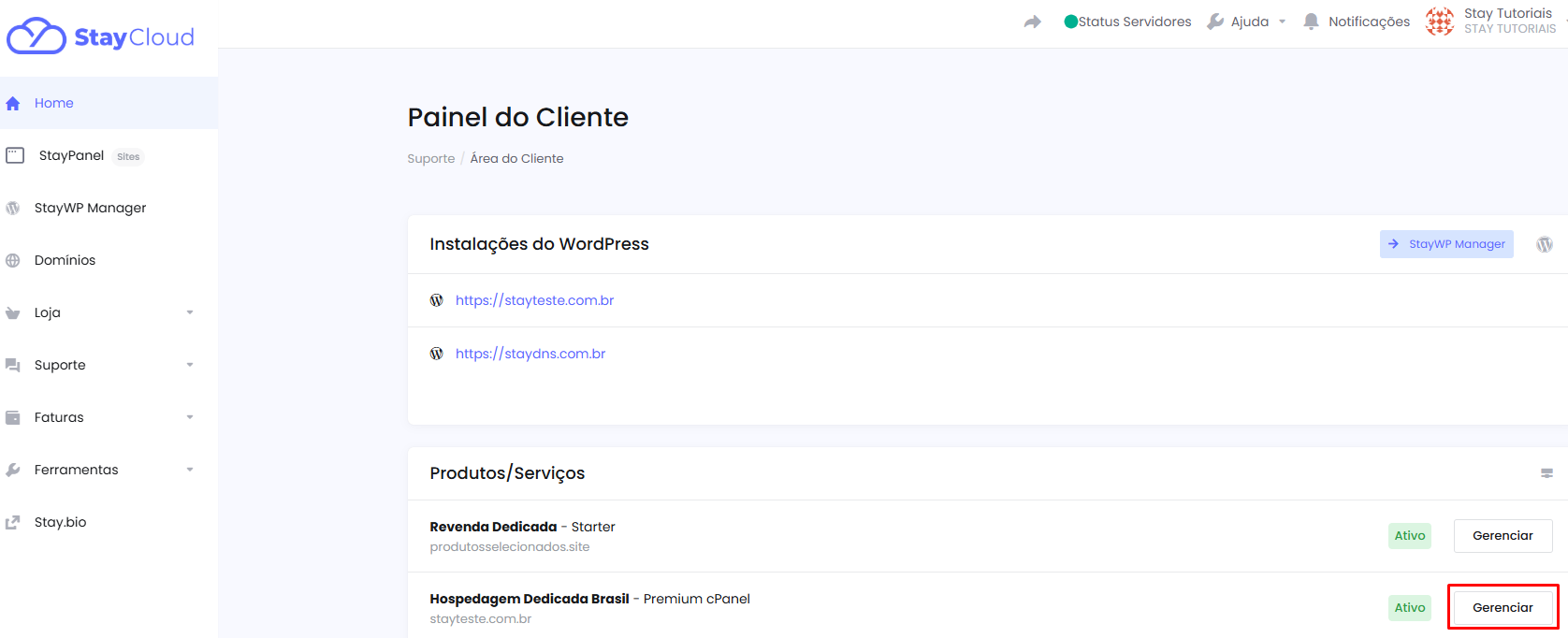
Task: Open the Notificações label in top bar
Action: [x=1369, y=22]
